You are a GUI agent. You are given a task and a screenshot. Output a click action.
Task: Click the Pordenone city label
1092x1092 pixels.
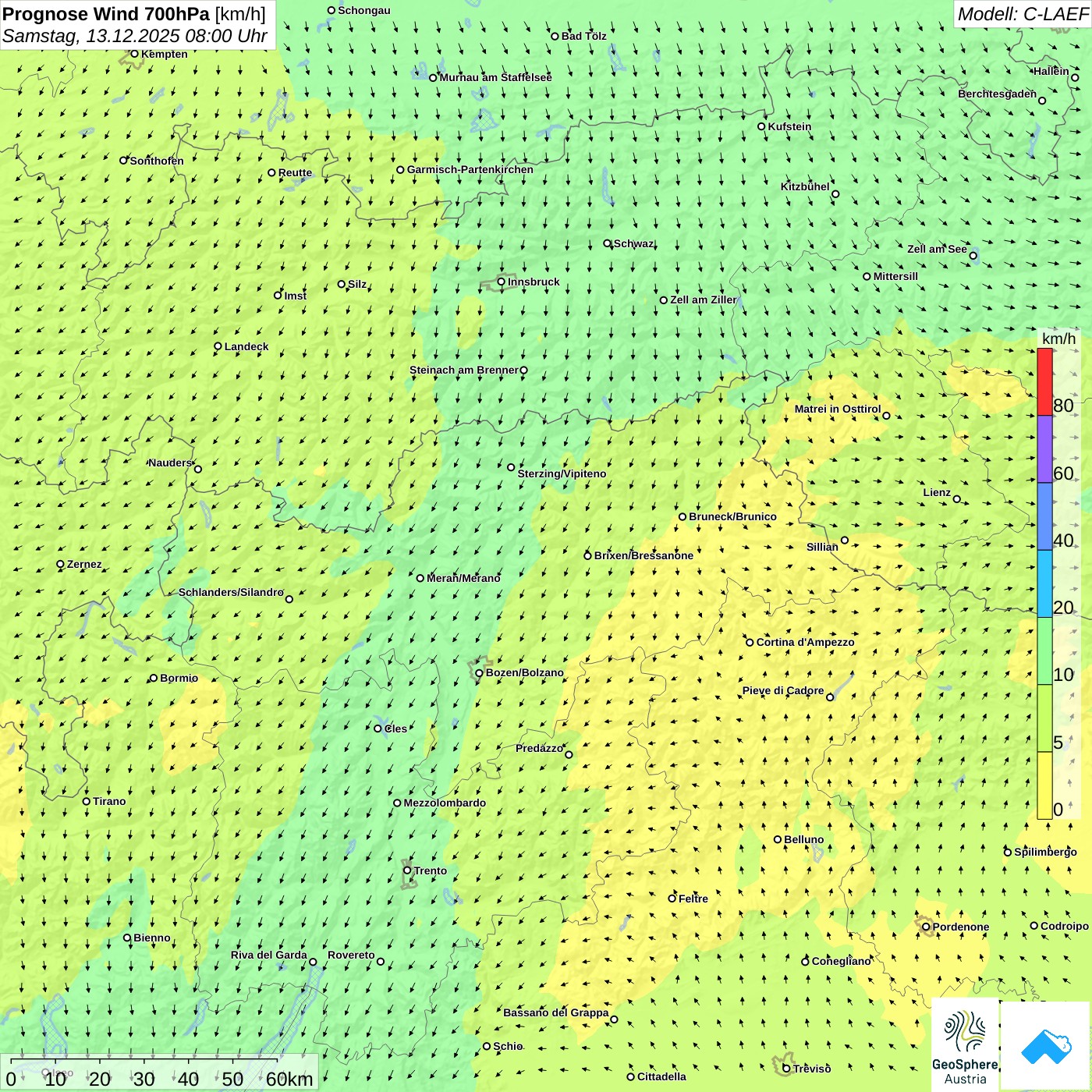click(x=961, y=927)
